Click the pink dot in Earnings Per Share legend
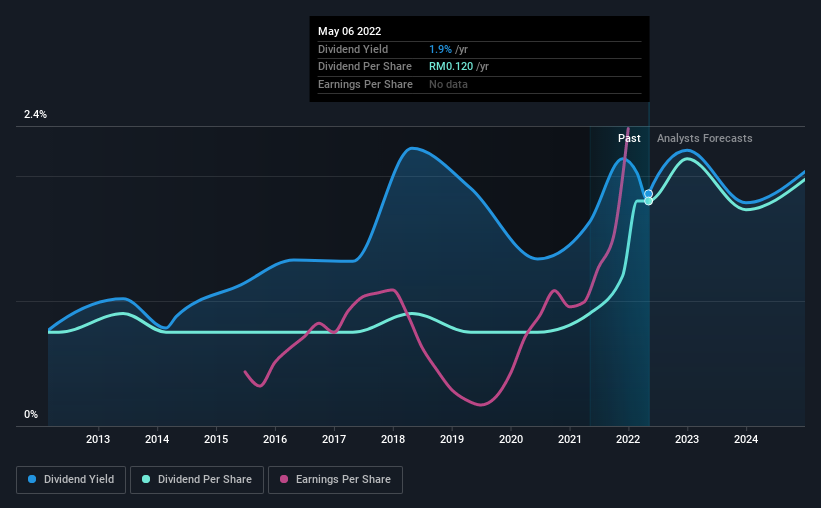Viewport: 821px width, 508px height. tap(284, 479)
